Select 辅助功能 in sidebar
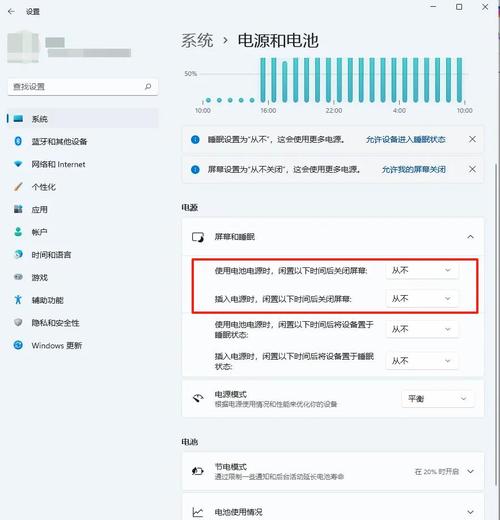500x520 pixels. point(83,300)
